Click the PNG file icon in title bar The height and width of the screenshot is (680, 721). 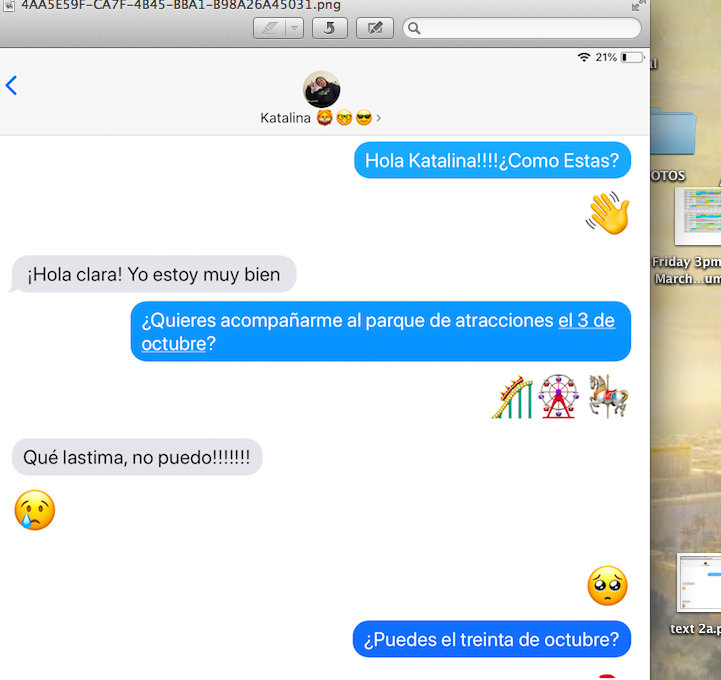point(9,5)
